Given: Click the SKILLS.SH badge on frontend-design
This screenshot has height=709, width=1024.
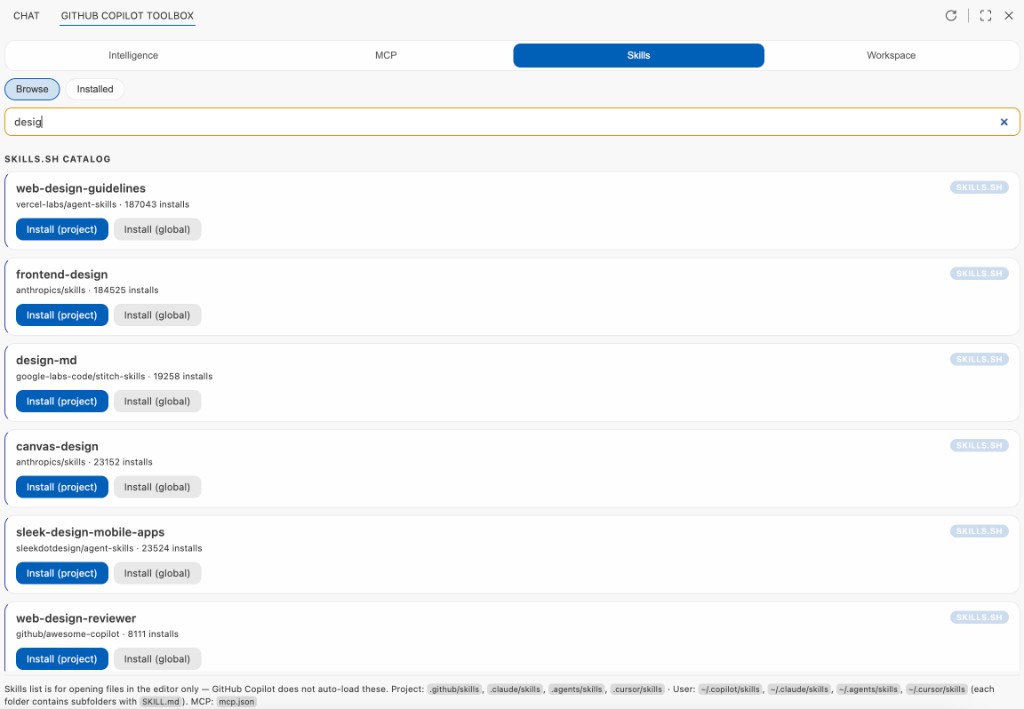Looking at the screenshot, I should (x=979, y=274).
